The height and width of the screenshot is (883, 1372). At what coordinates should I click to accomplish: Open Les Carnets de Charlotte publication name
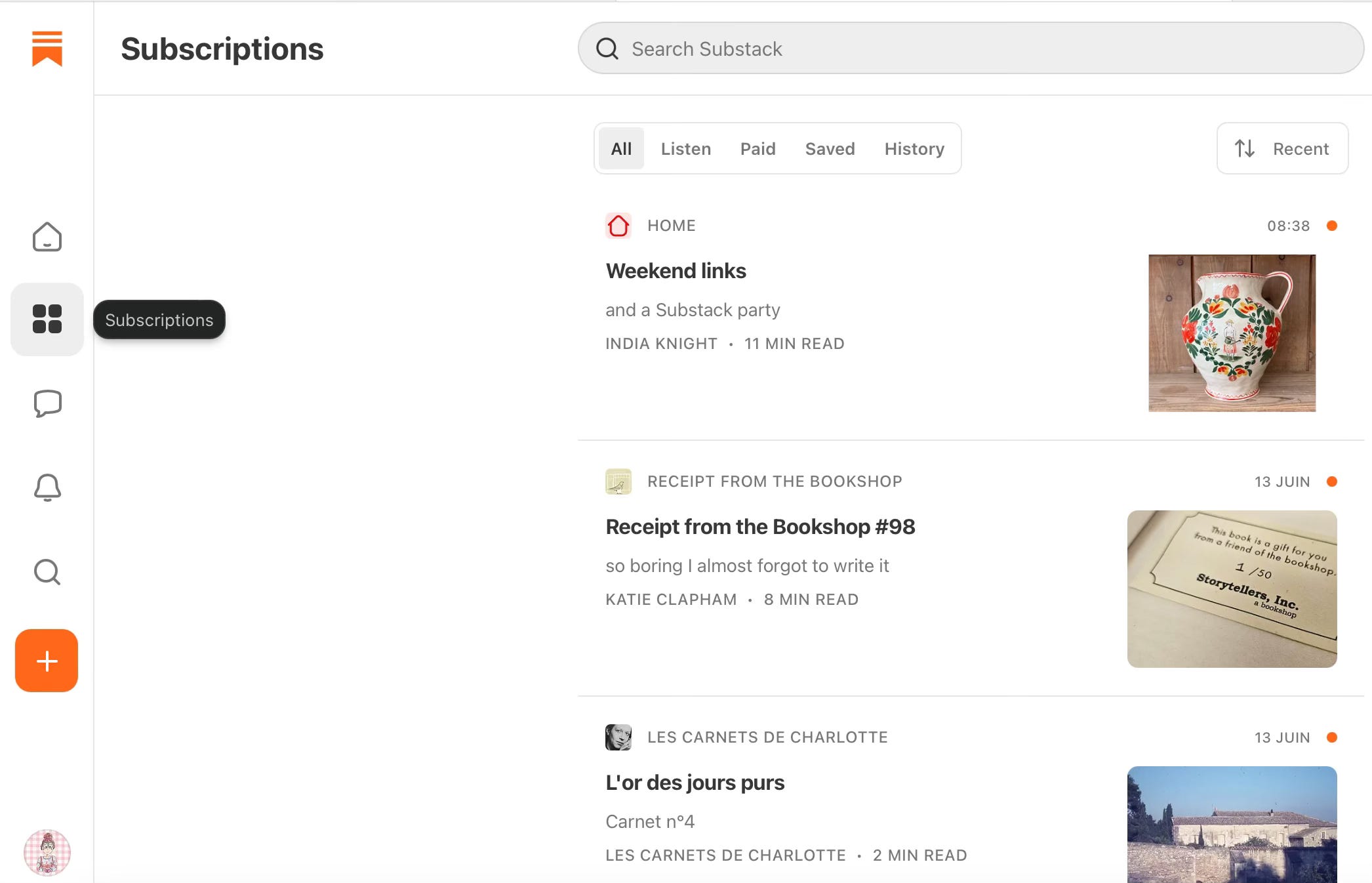pyautogui.click(x=767, y=737)
